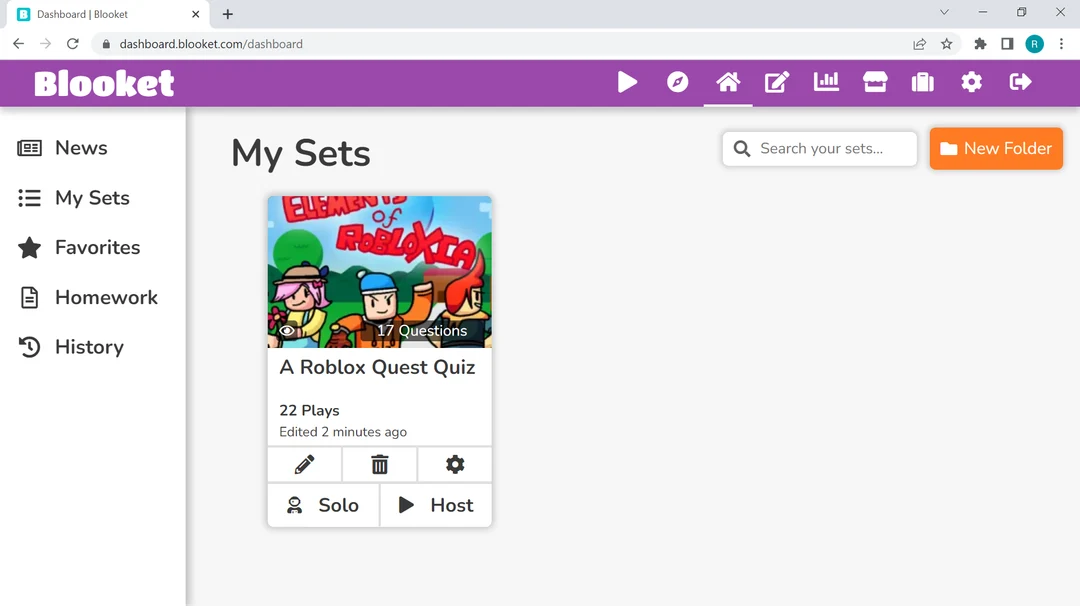Host the Roblox Quest Quiz
The image size is (1080, 606).
(436, 505)
